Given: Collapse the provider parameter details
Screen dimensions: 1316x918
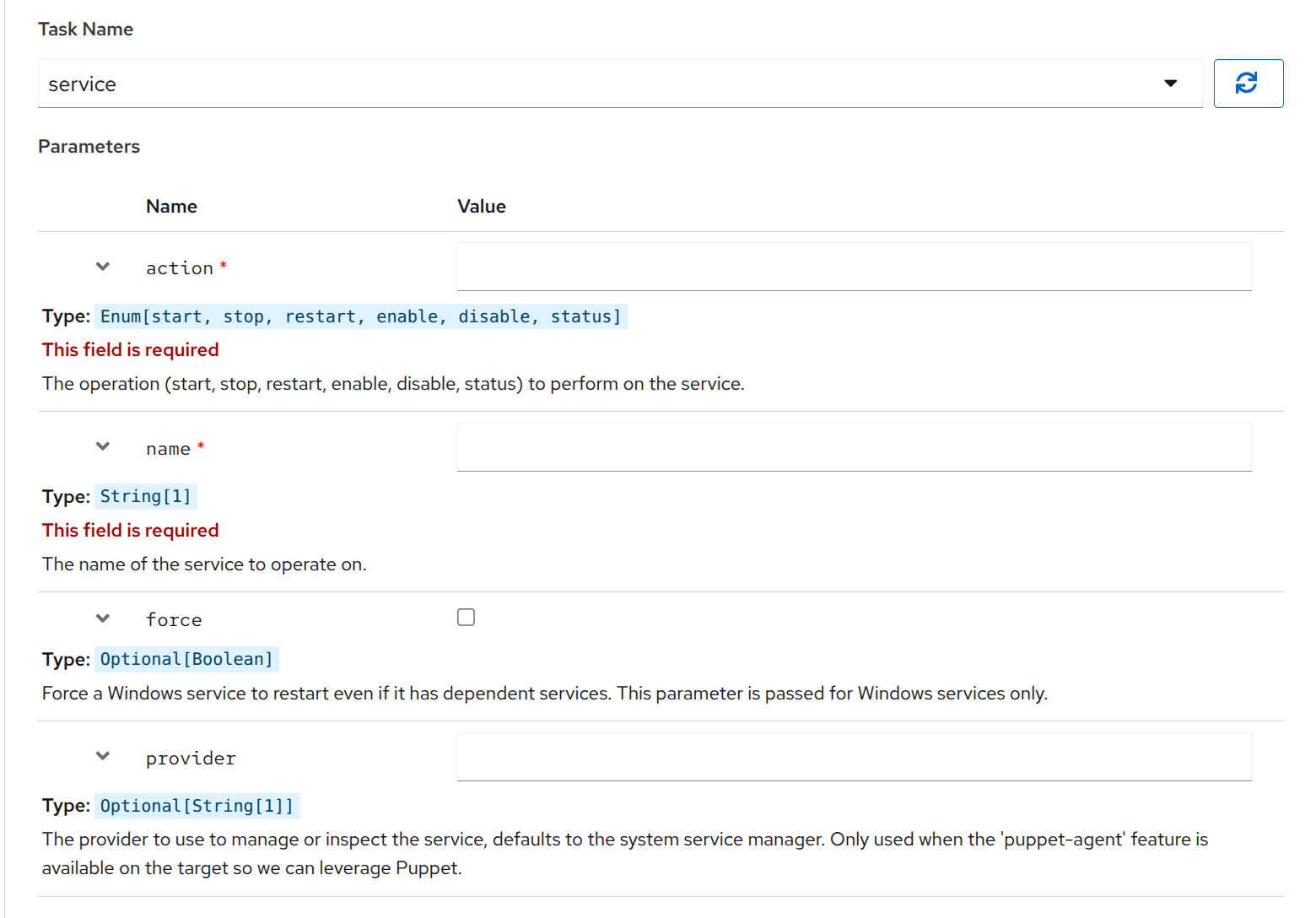Looking at the screenshot, I should 102,756.
